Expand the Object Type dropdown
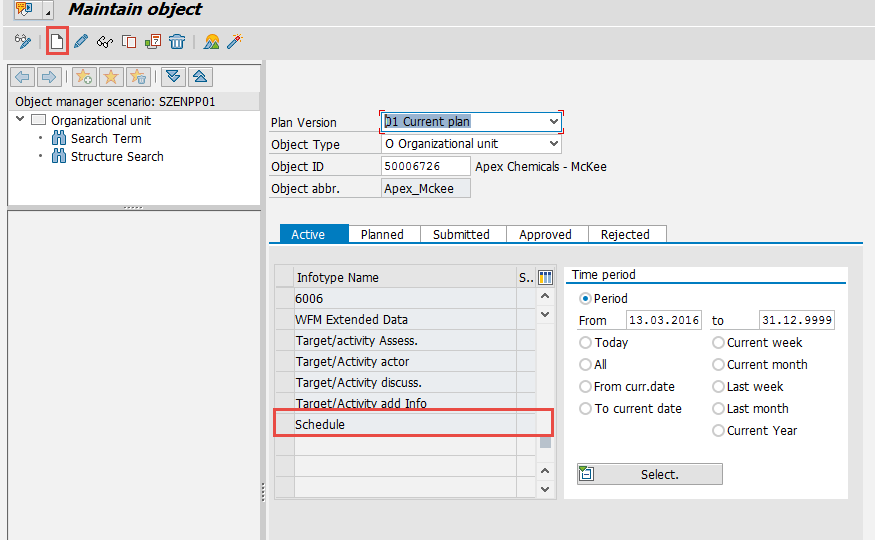Viewport: 875px width, 540px height. click(x=553, y=144)
